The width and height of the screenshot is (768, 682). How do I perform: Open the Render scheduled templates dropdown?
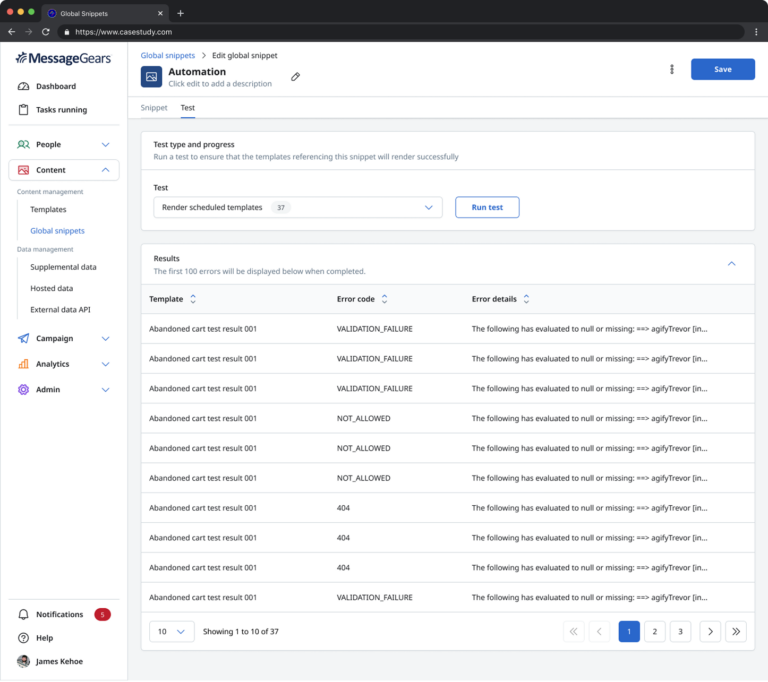coord(298,207)
